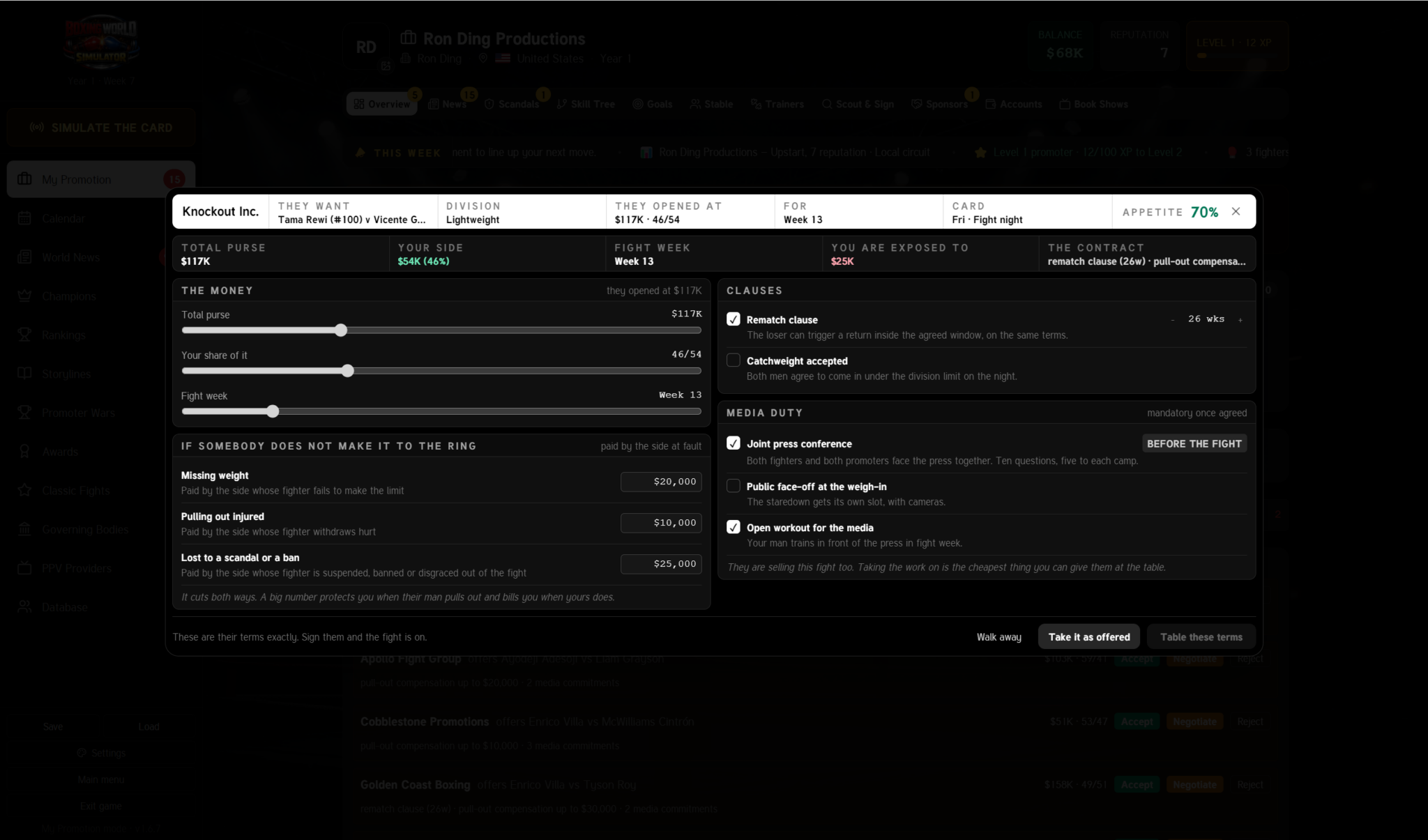Open Champions crown icon in sidebar

pyautogui.click(x=24, y=296)
